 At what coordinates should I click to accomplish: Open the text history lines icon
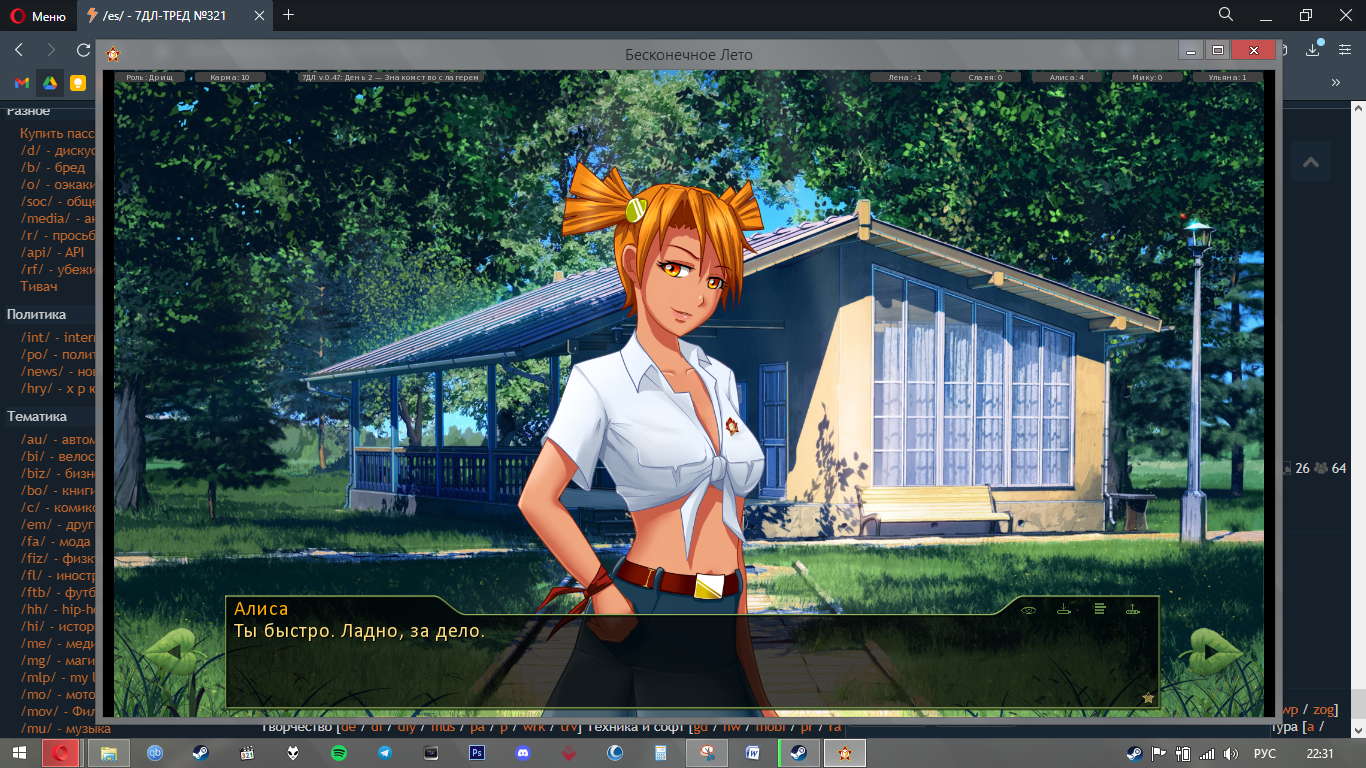click(x=1099, y=609)
